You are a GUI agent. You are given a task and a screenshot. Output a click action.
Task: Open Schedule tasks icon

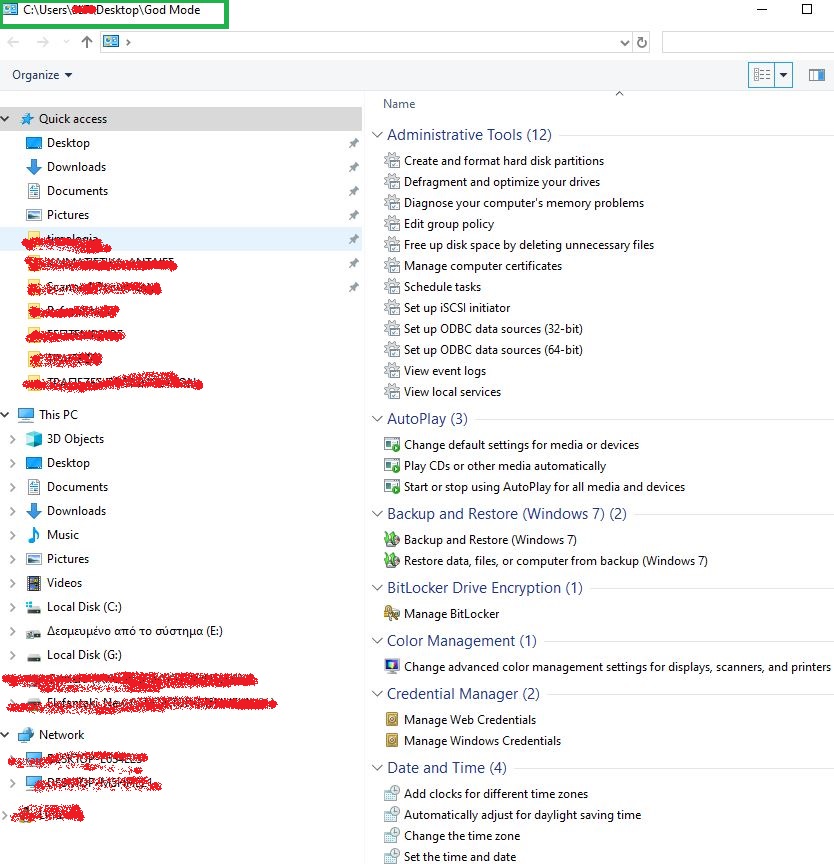coord(392,287)
